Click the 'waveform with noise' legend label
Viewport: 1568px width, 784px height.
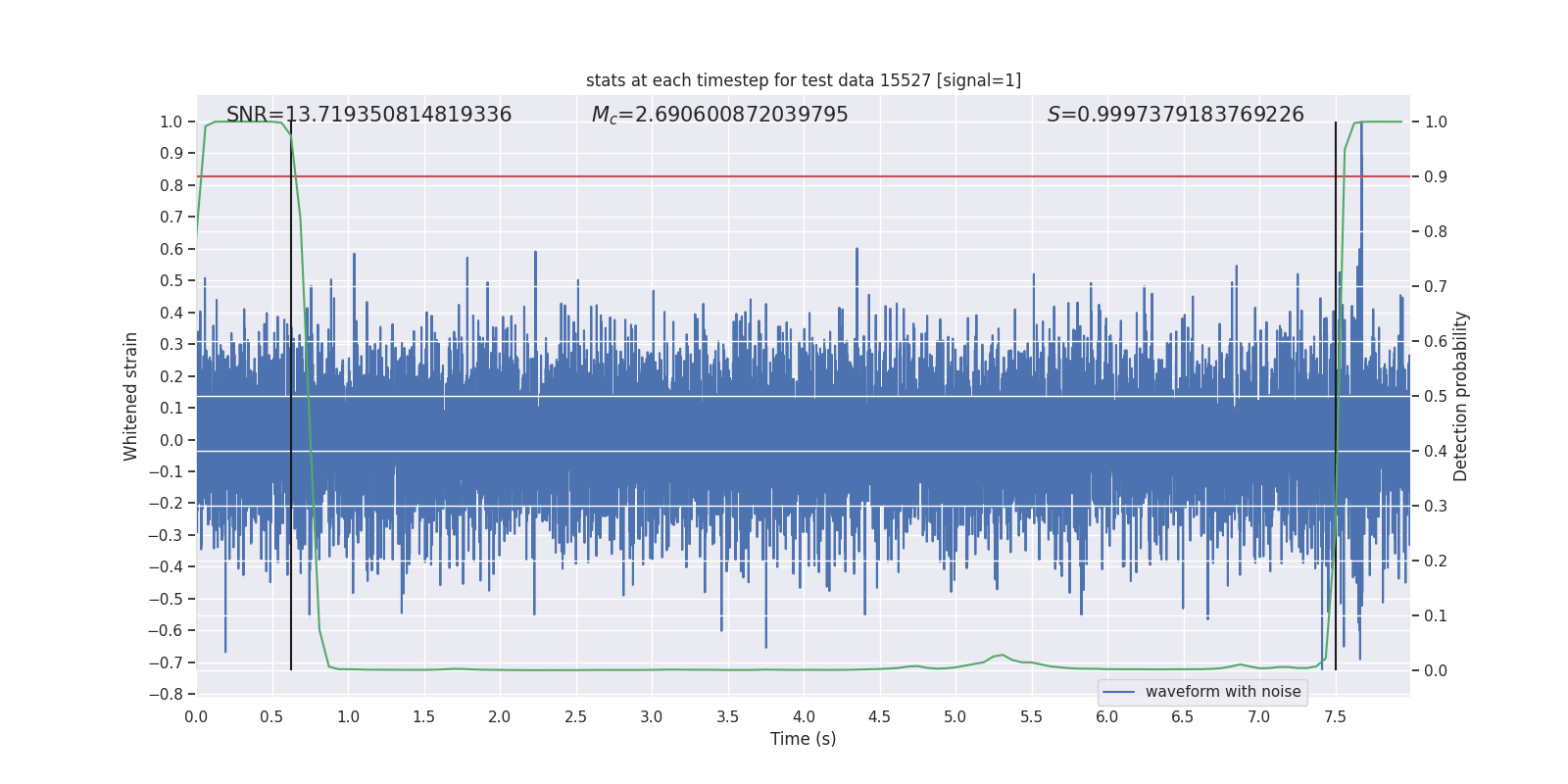coord(1222,692)
